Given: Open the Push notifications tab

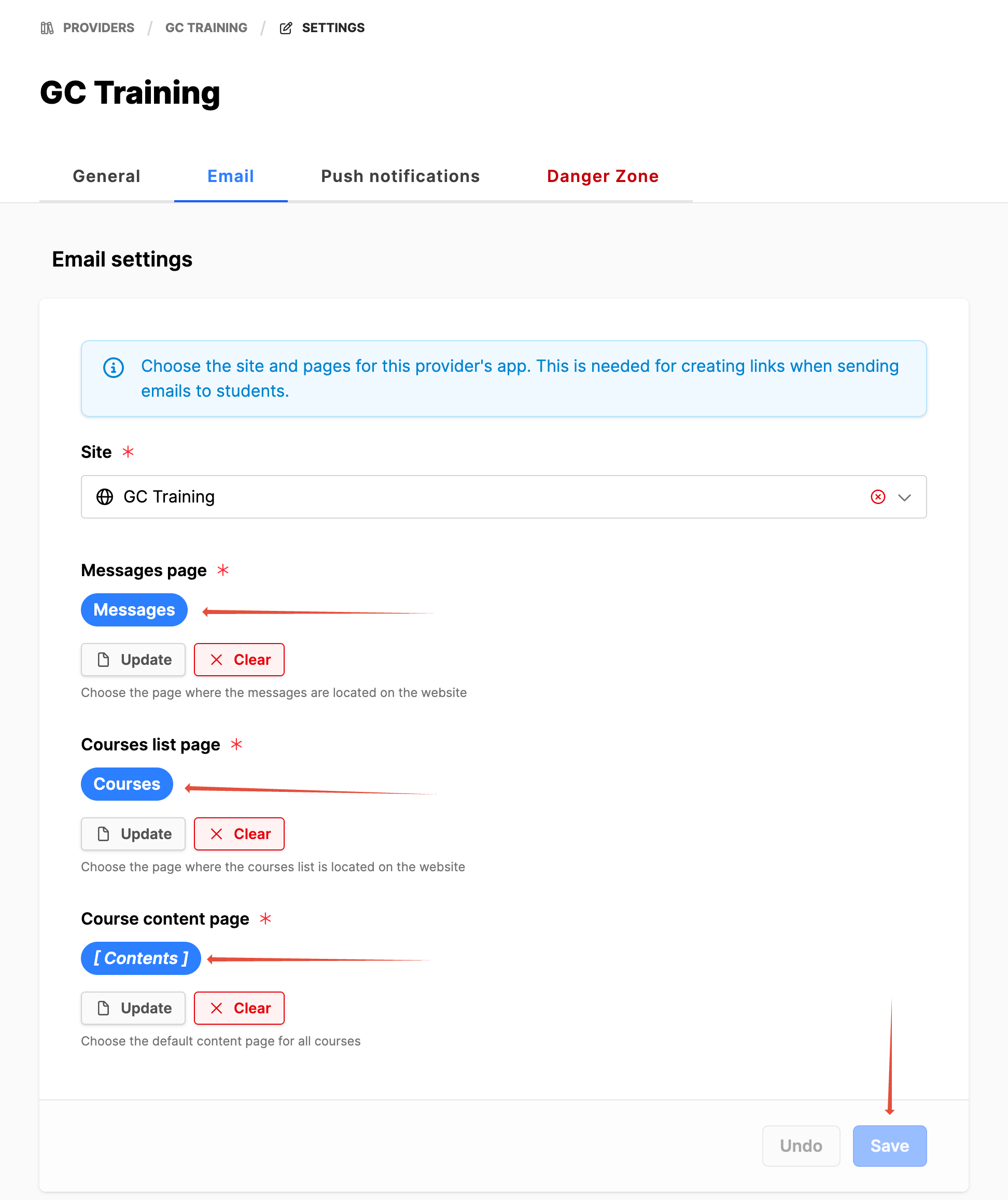Looking at the screenshot, I should click(400, 176).
